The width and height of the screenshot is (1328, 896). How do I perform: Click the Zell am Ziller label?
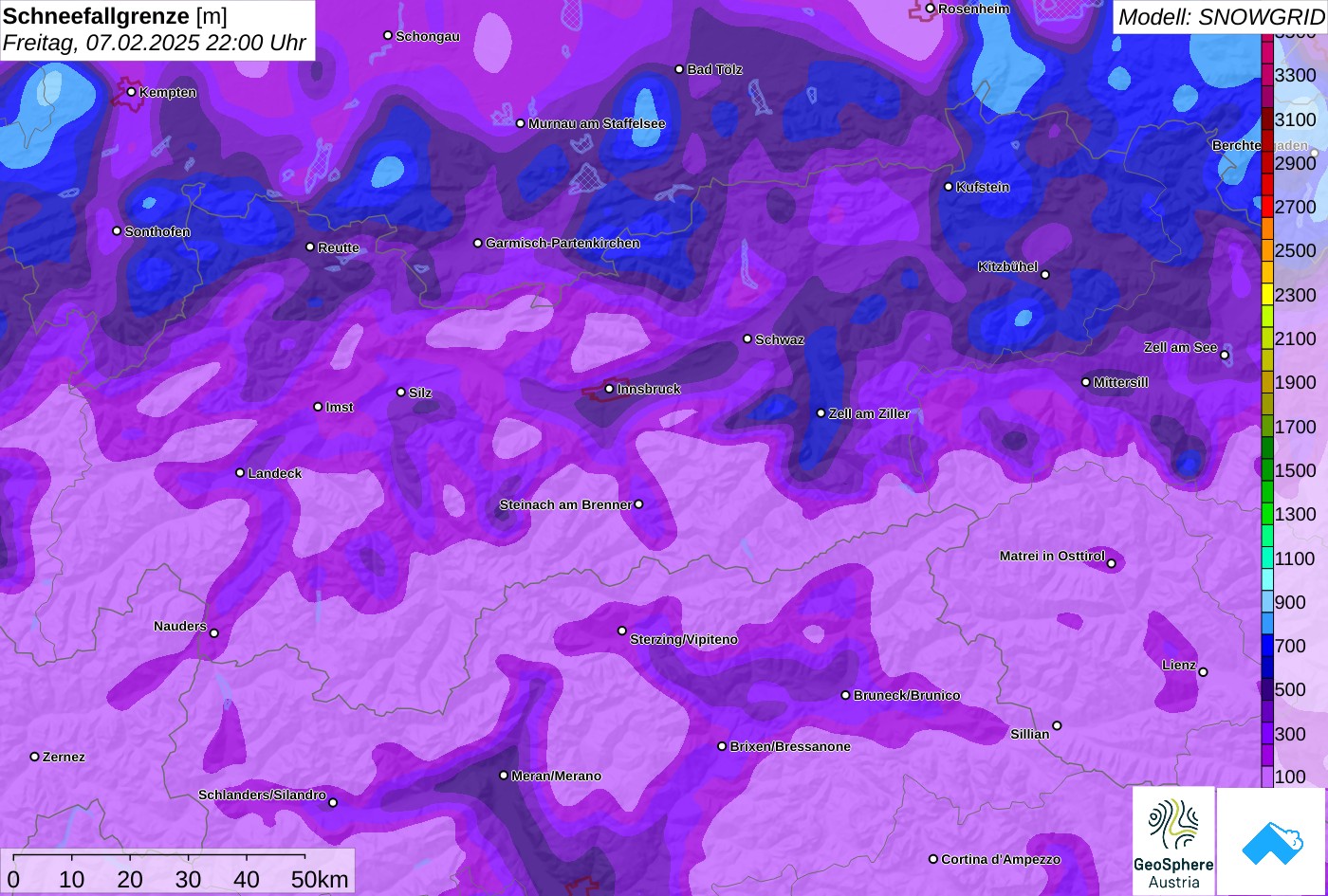[x=869, y=414]
